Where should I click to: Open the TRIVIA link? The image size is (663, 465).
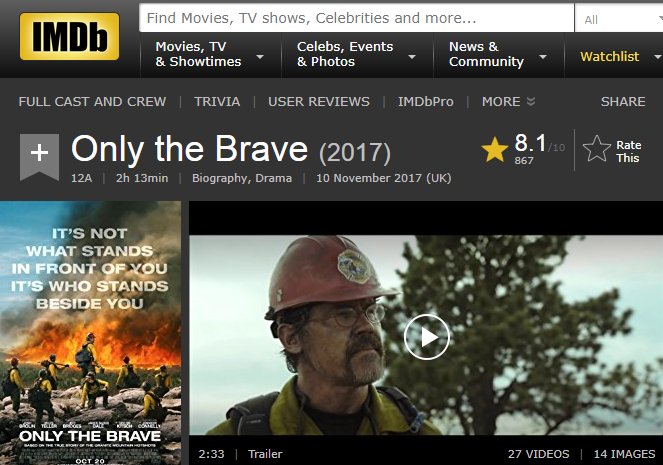[217, 101]
